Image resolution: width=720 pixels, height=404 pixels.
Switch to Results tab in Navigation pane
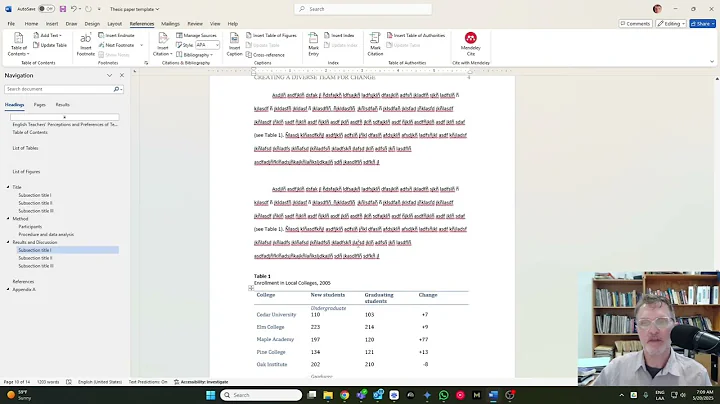point(62,105)
